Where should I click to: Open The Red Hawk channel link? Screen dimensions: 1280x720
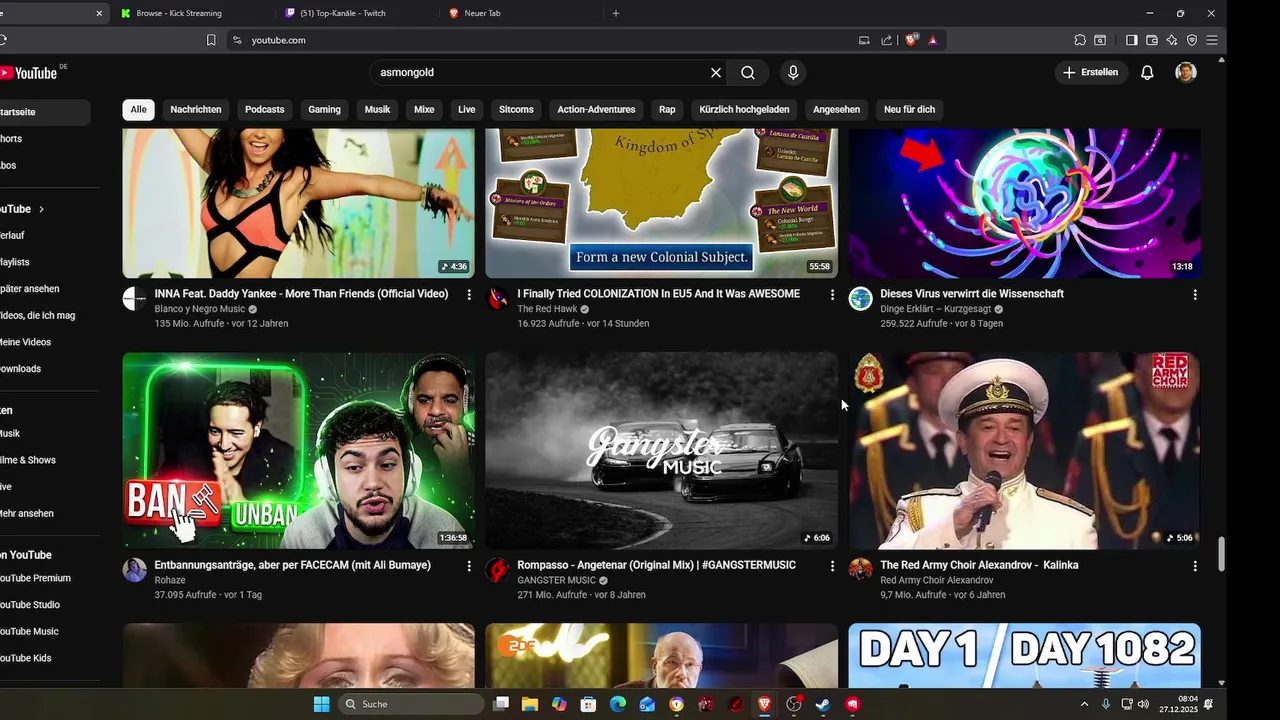(x=547, y=309)
